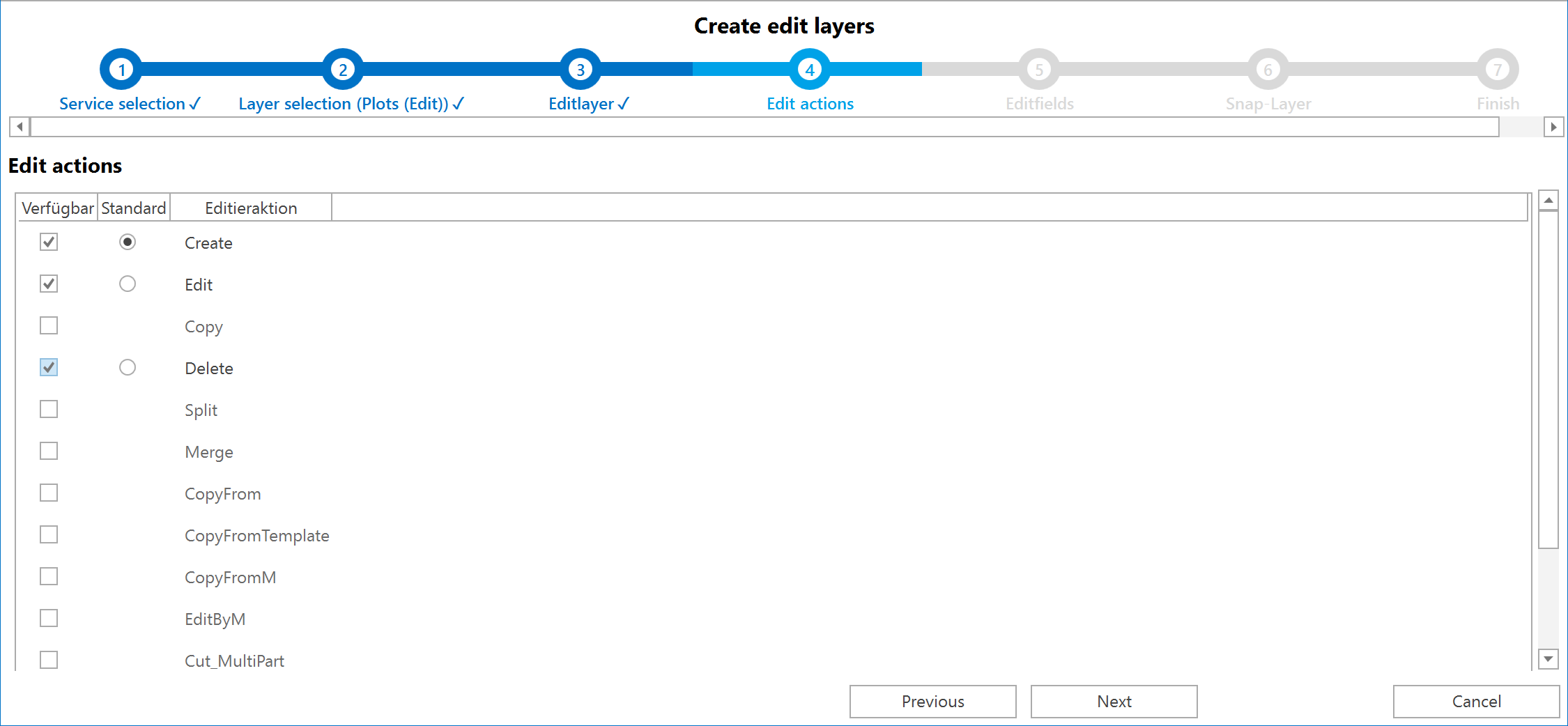
Task: Check the CopyFromTemplate checkbox
Action: [48, 534]
